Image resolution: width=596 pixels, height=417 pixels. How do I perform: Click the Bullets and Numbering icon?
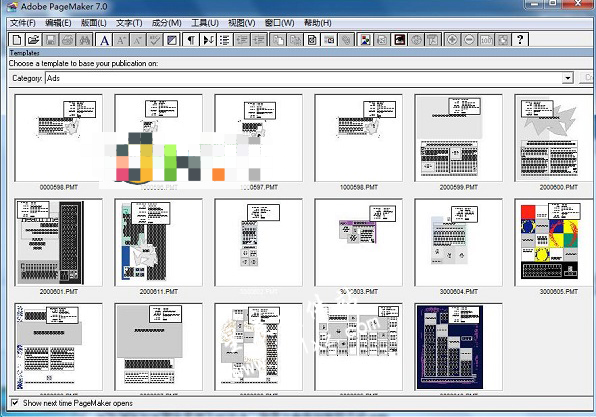click(x=225, y=40)
